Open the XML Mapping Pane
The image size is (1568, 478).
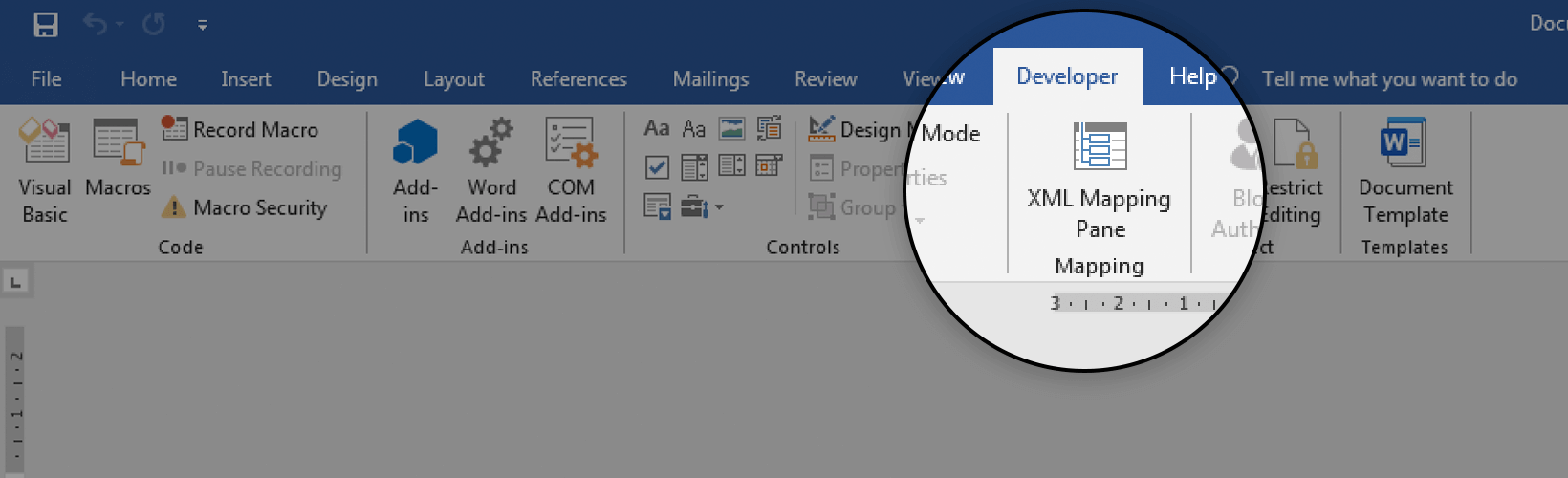[1099, 181]
